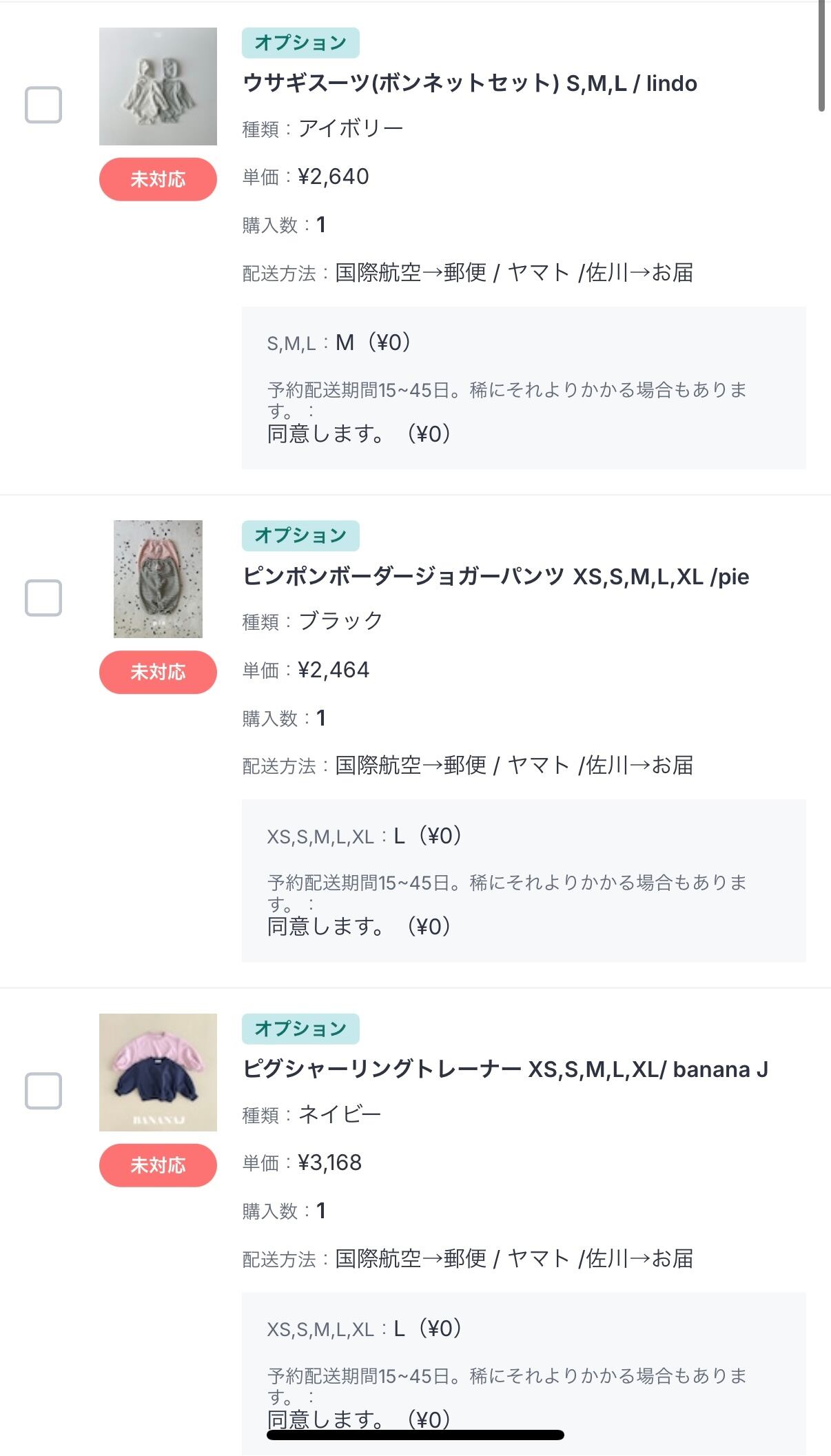The width and height of the screenshot is (831, 1456).
Task: Open the ウサギスーツ product thumbnail
Action: tap(158, 86)
